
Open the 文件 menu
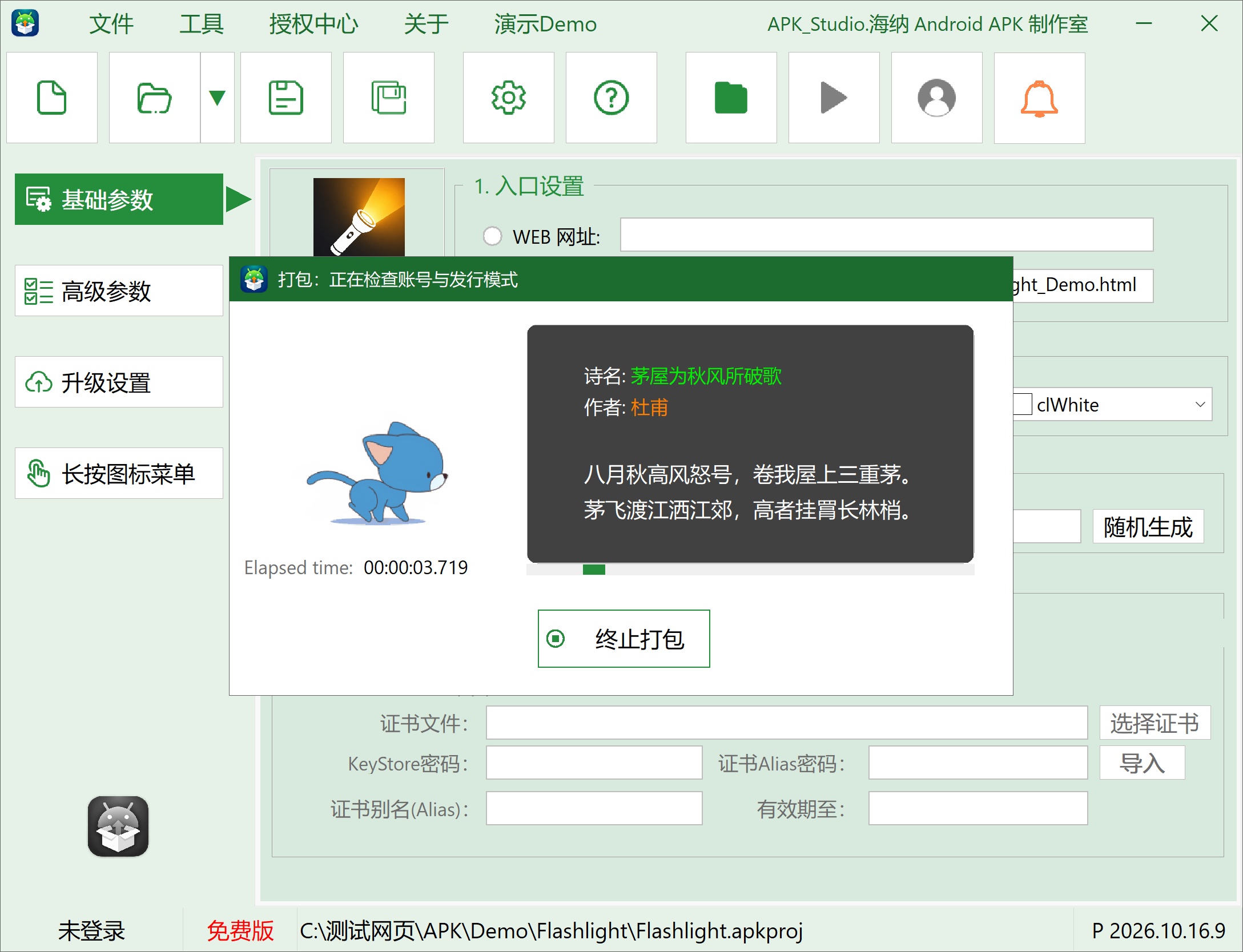[111, 24]
